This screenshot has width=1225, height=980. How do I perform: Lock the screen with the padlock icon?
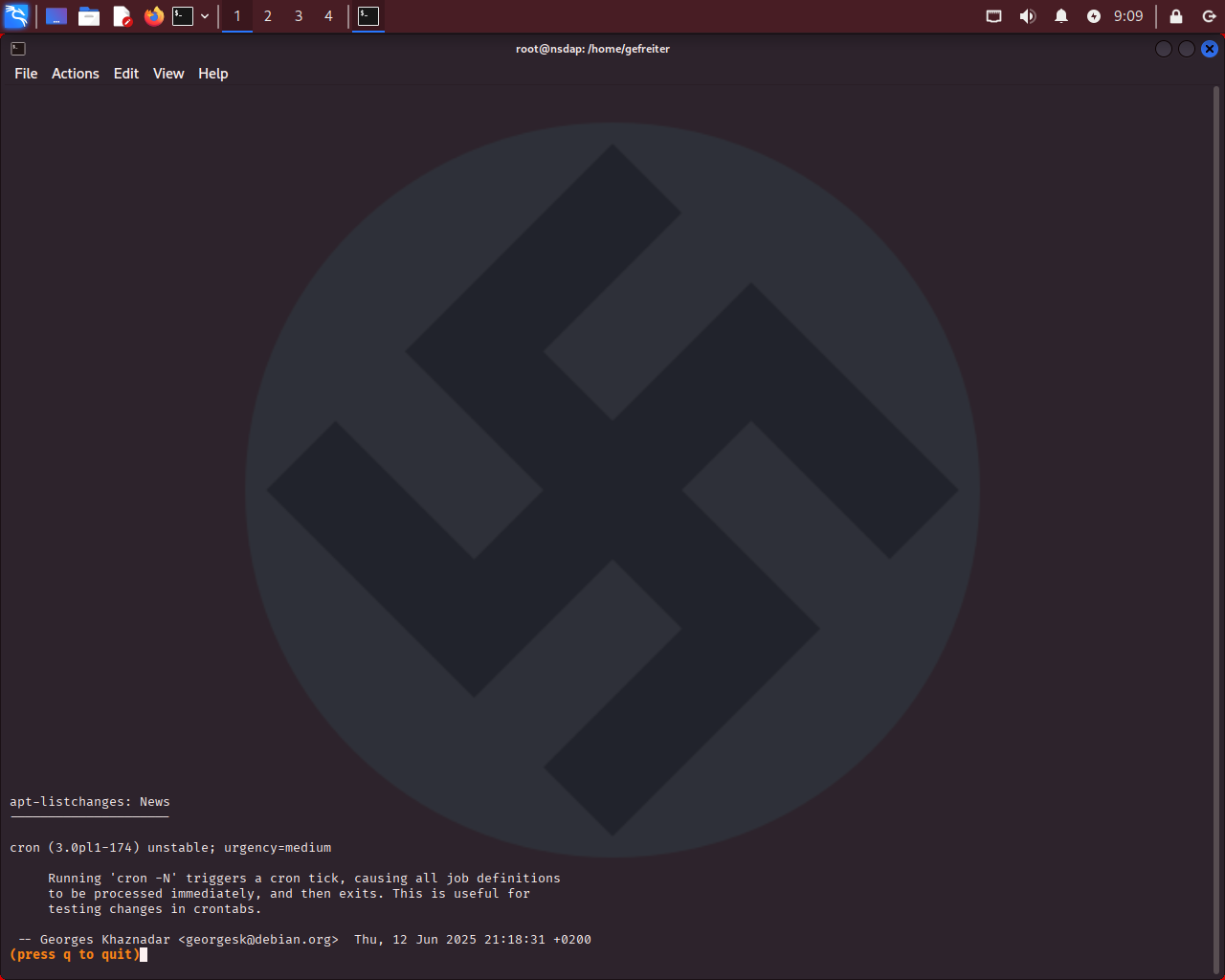1176,16
